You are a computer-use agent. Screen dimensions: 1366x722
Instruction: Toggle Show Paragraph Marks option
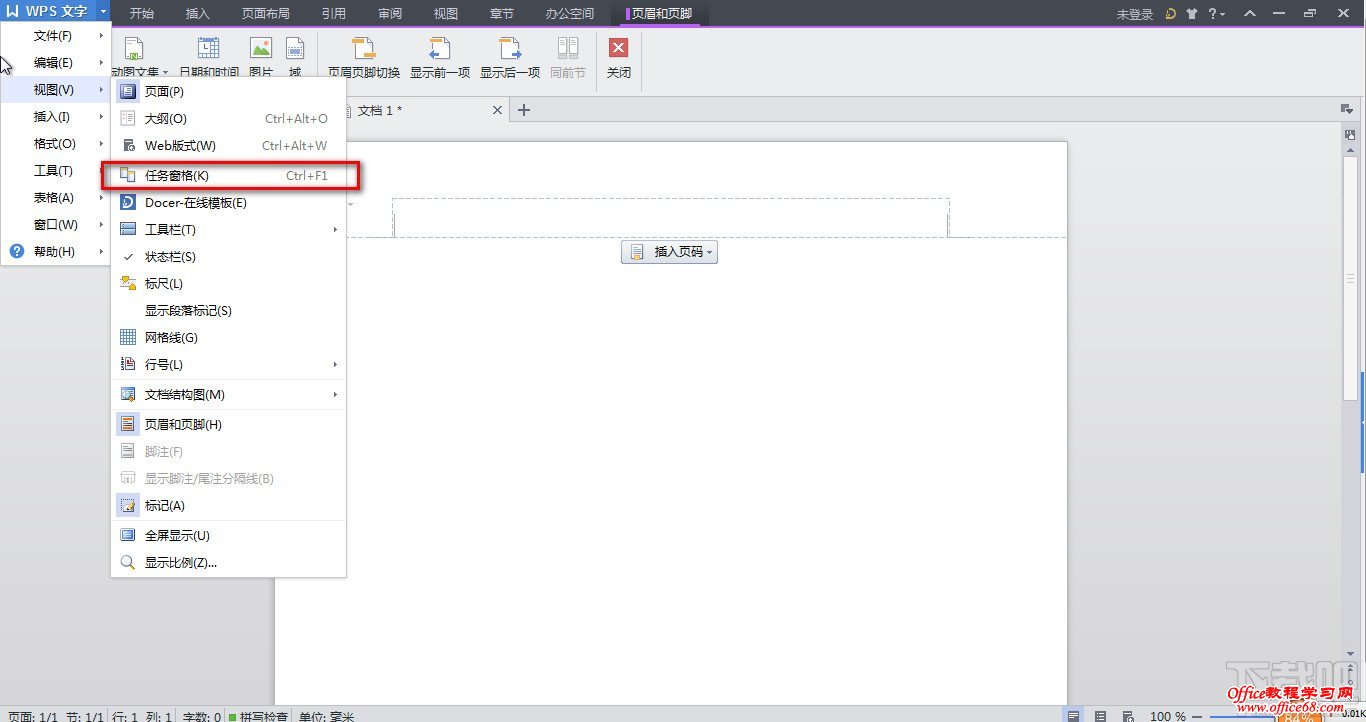coord(188,311)
